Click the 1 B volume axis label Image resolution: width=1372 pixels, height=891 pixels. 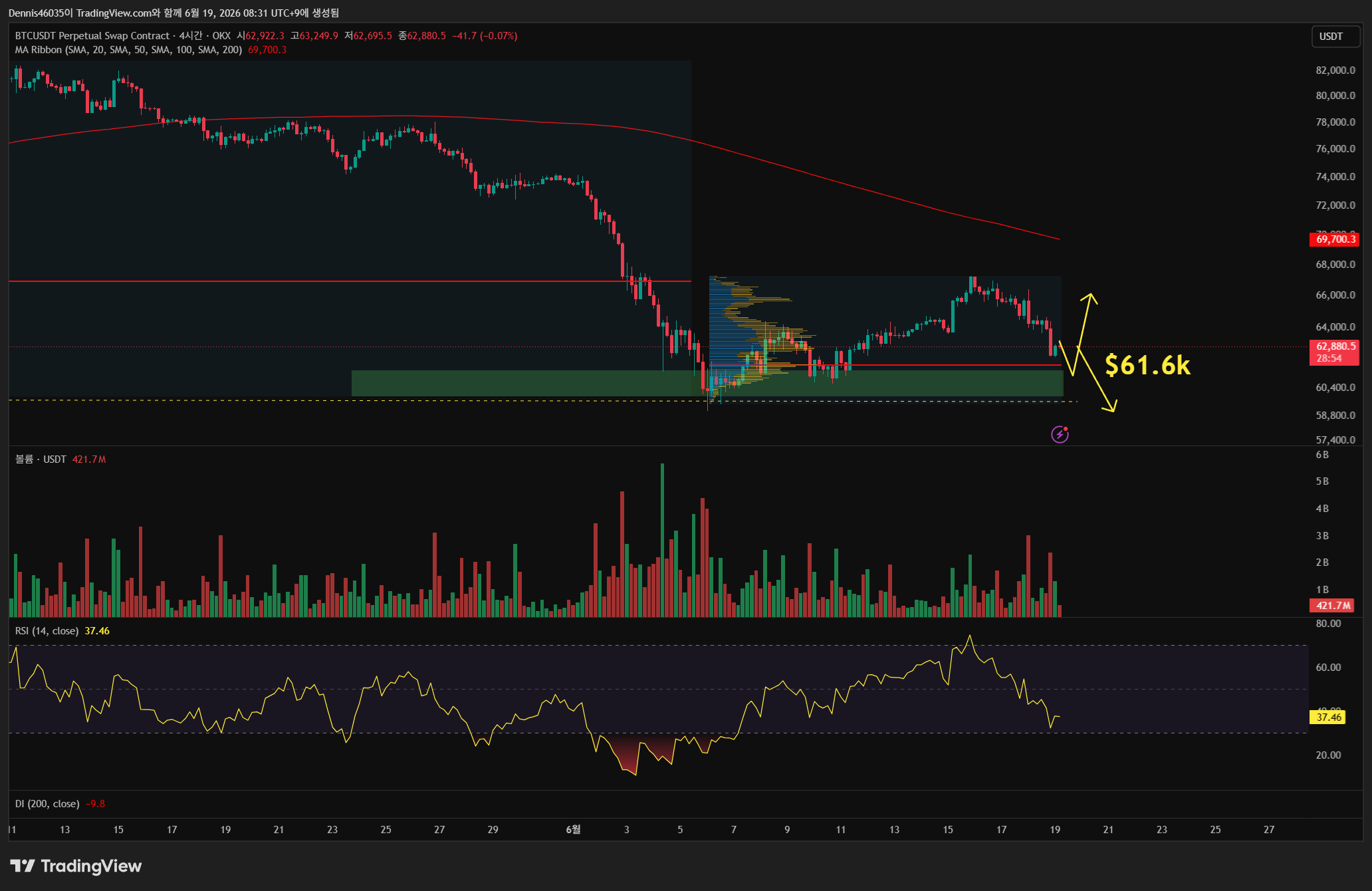(x=1322, y=590)
